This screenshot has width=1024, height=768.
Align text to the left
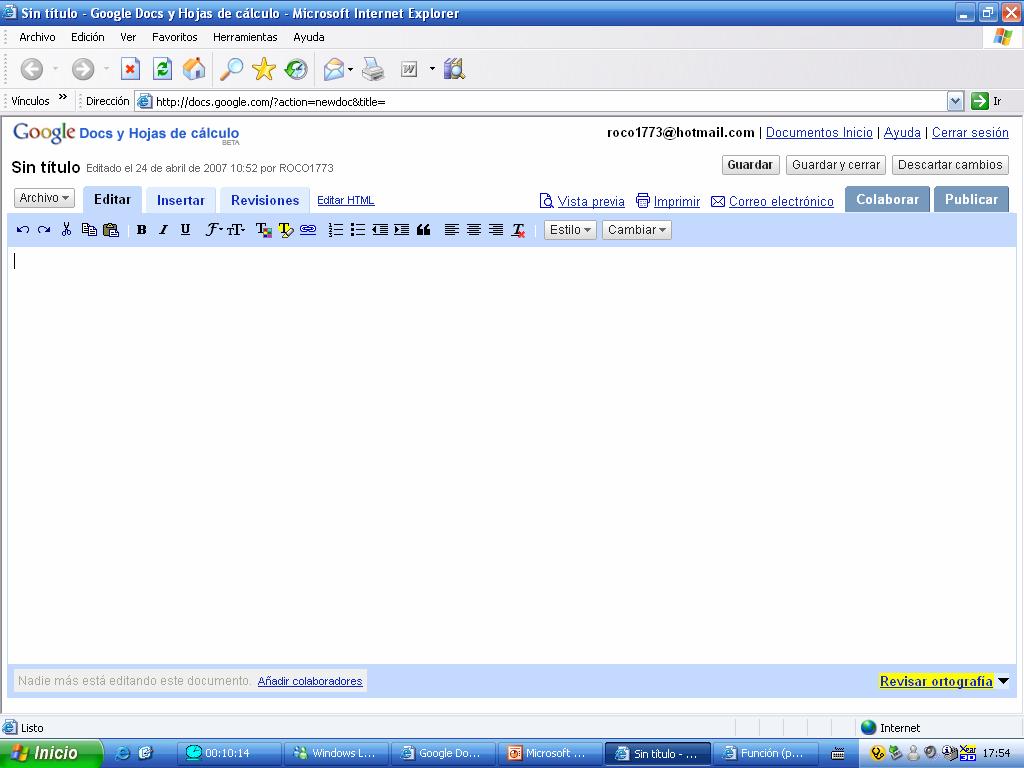click(x=451, y=230)
